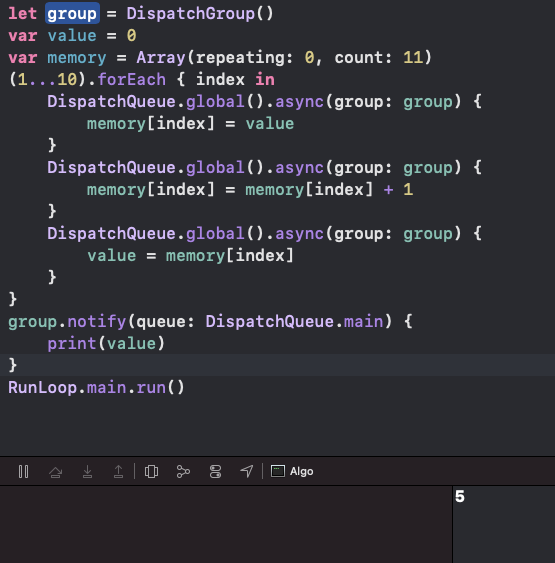Click the Step Over debug icon

(56, 471)
